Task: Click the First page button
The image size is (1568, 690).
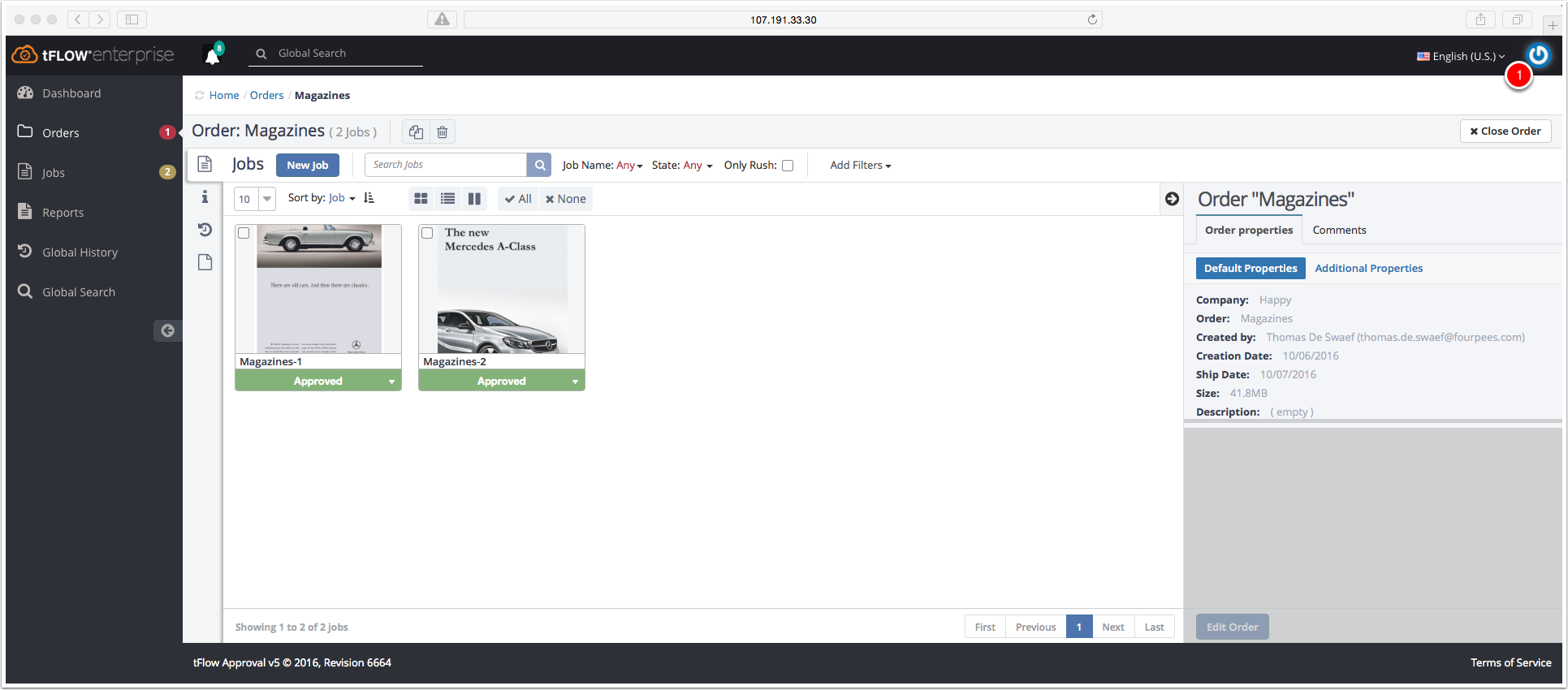Action: pos(985,627)
